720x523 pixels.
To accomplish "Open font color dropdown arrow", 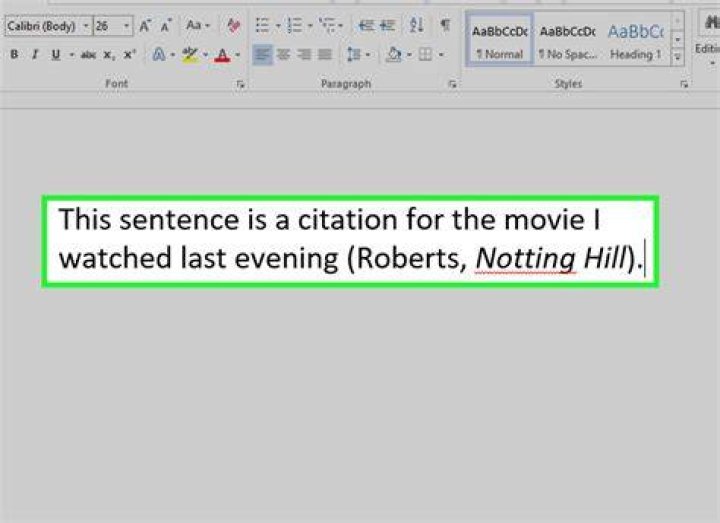I will click(x=237, y=55).
